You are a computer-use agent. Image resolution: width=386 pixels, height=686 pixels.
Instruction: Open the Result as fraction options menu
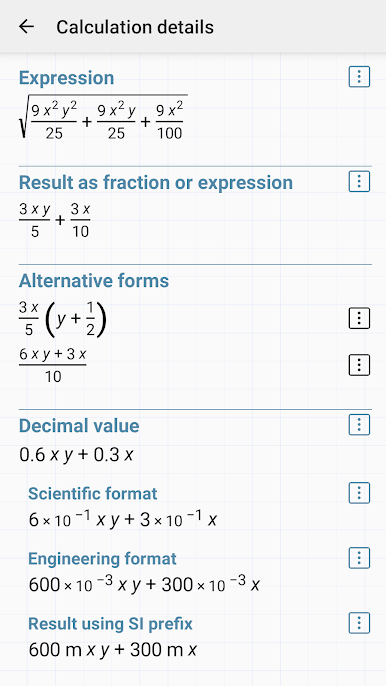click(359, 181)
